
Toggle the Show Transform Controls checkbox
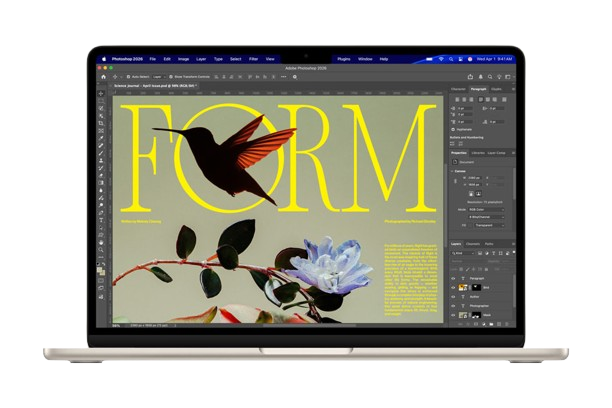(x=170, y=76)
